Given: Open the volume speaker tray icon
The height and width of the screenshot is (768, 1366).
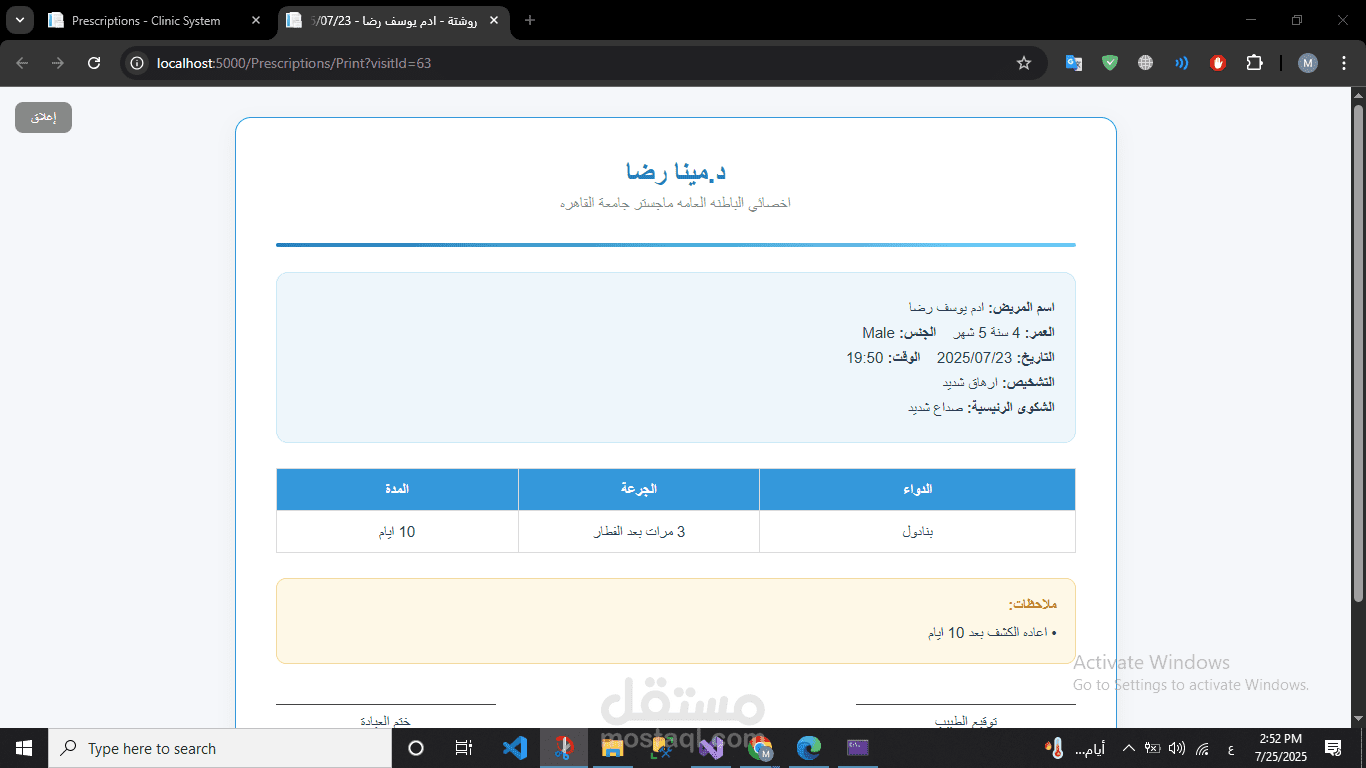Looking at the screenshot, I should 1177,748.
